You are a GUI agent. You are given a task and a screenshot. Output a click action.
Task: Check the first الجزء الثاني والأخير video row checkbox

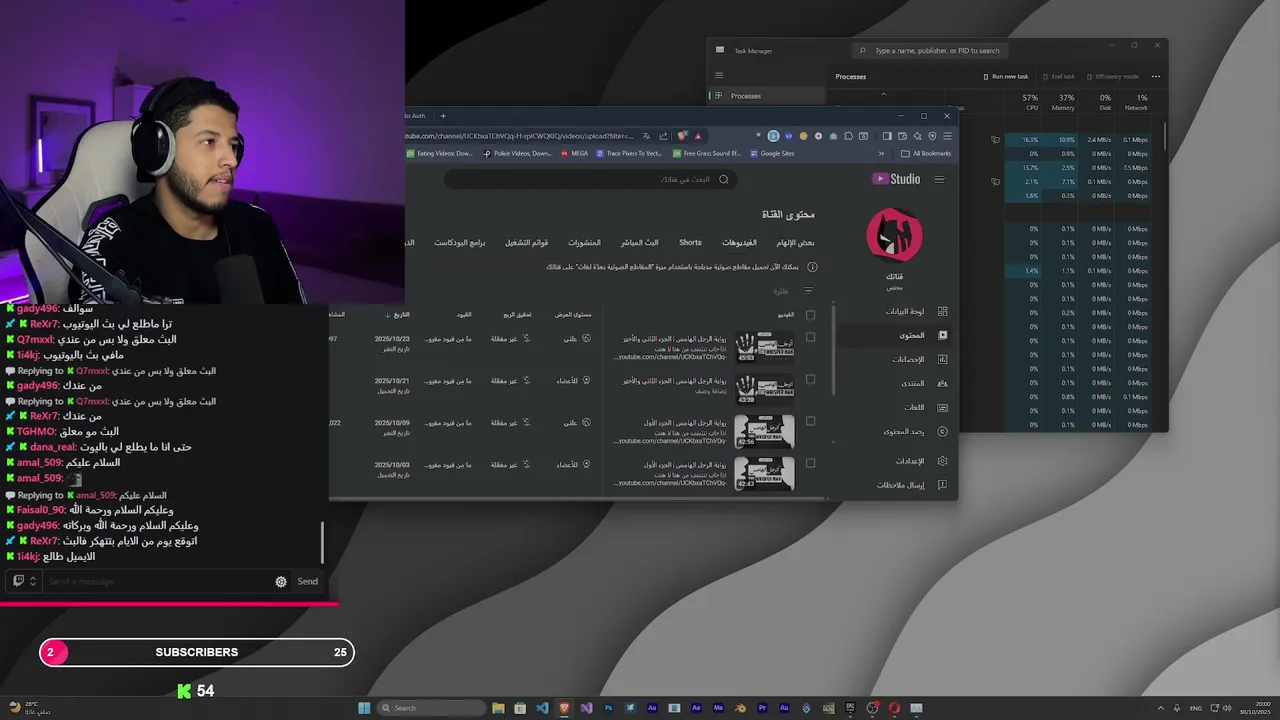pyautogui.click(x=810, y=337)
